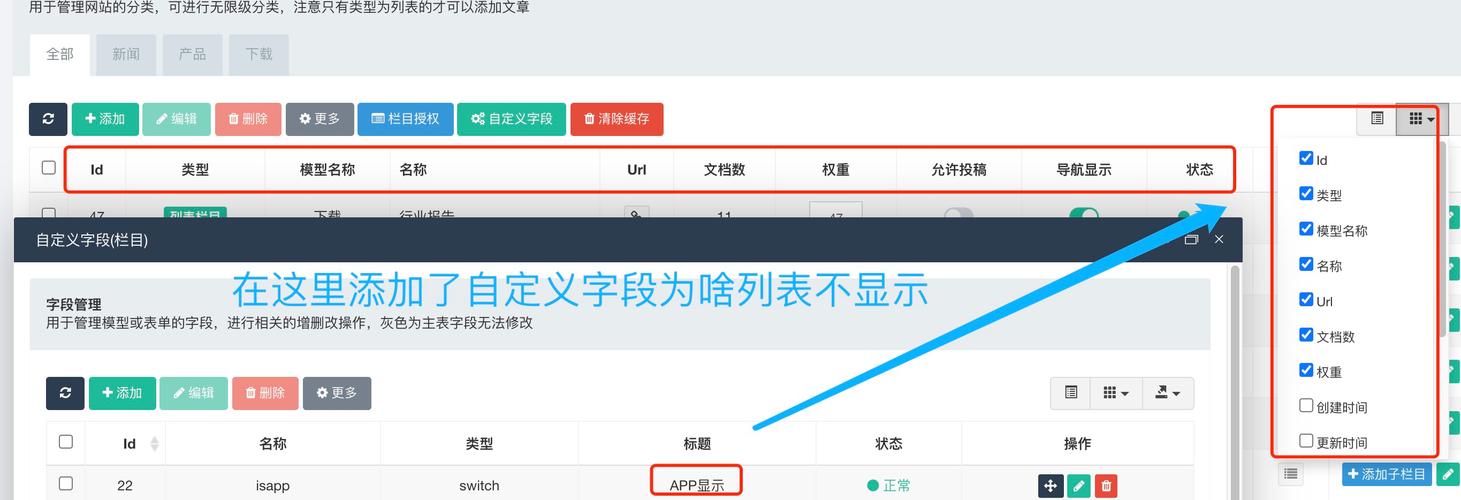The image size is (1461, 500).
Task: Click green edit icon beside 添加子栏目
Action: coord(1449,474)
